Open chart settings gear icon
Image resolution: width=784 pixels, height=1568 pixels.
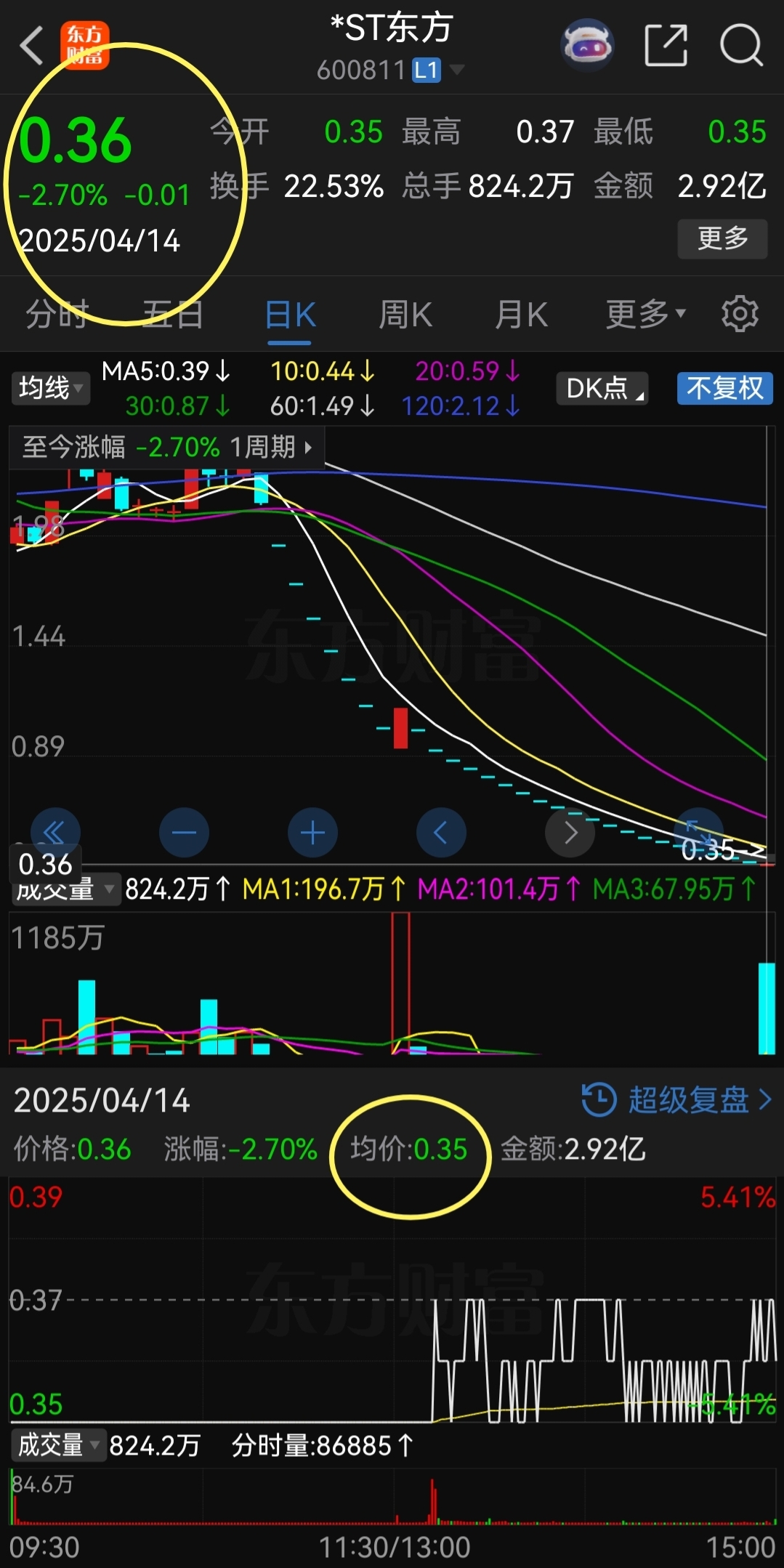[740, 314]
